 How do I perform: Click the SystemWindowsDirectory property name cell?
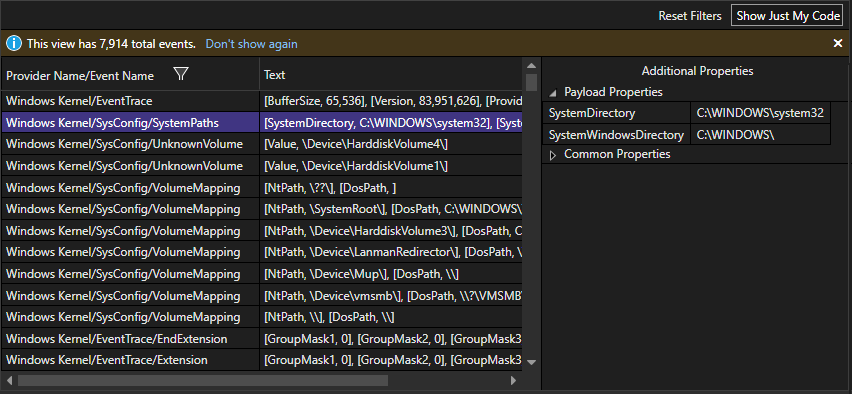point(616,134)
